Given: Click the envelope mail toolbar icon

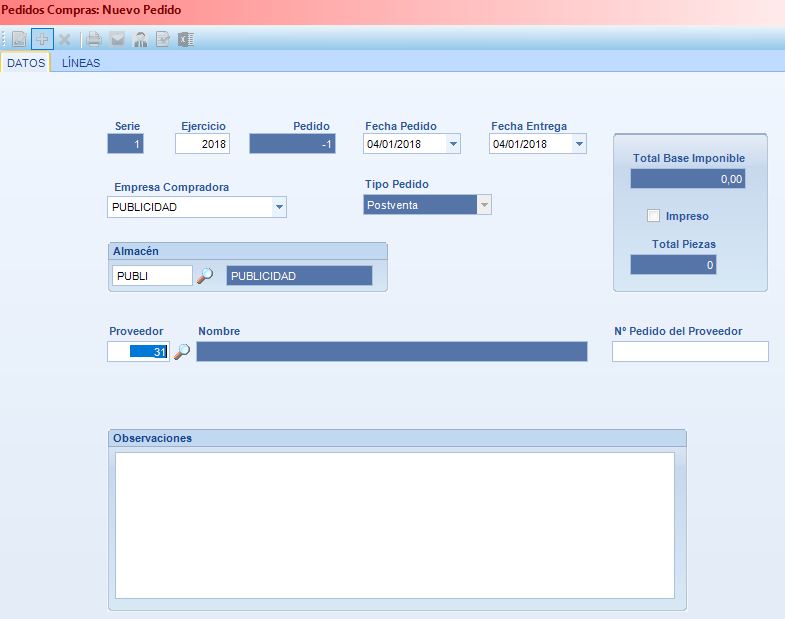Looking at the screenshot, I should point(117,40).
